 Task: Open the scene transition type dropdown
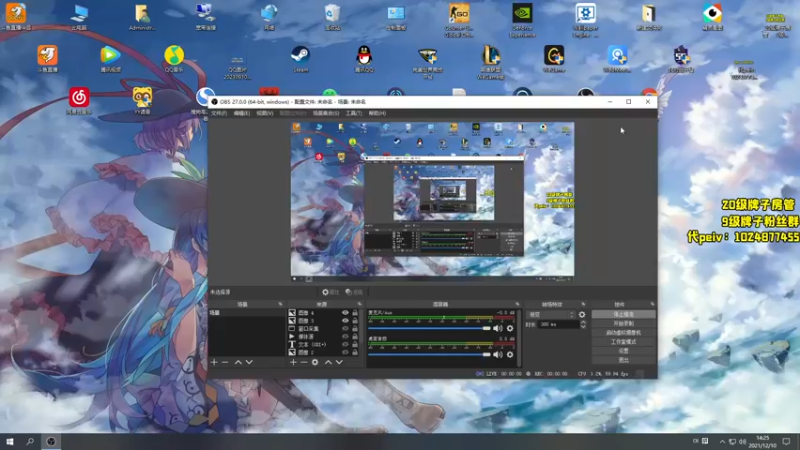(x=553, y=314)
